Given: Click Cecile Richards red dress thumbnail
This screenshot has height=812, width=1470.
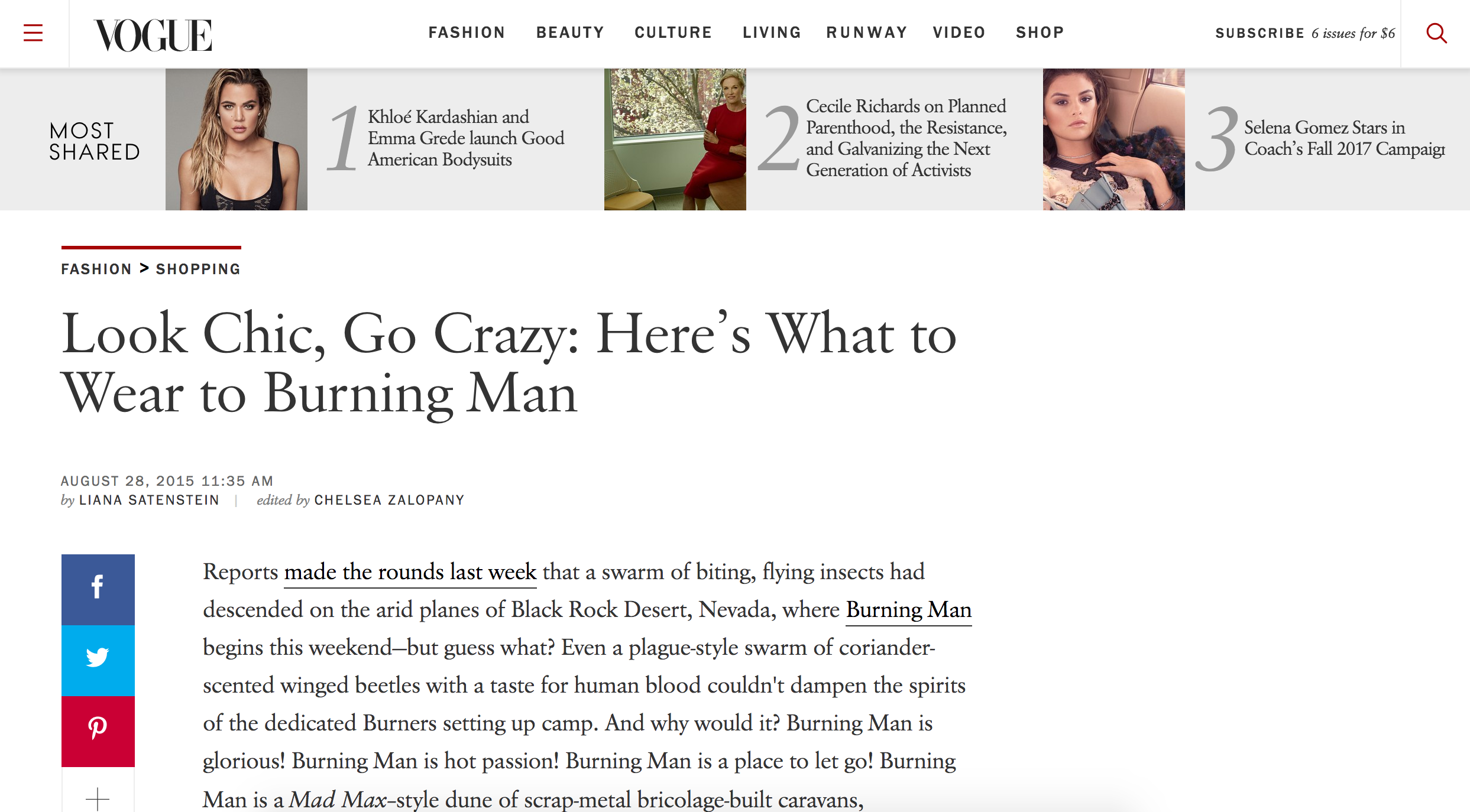Looking at the screenshot, I should pyautogui.click(x=675, y=139).
